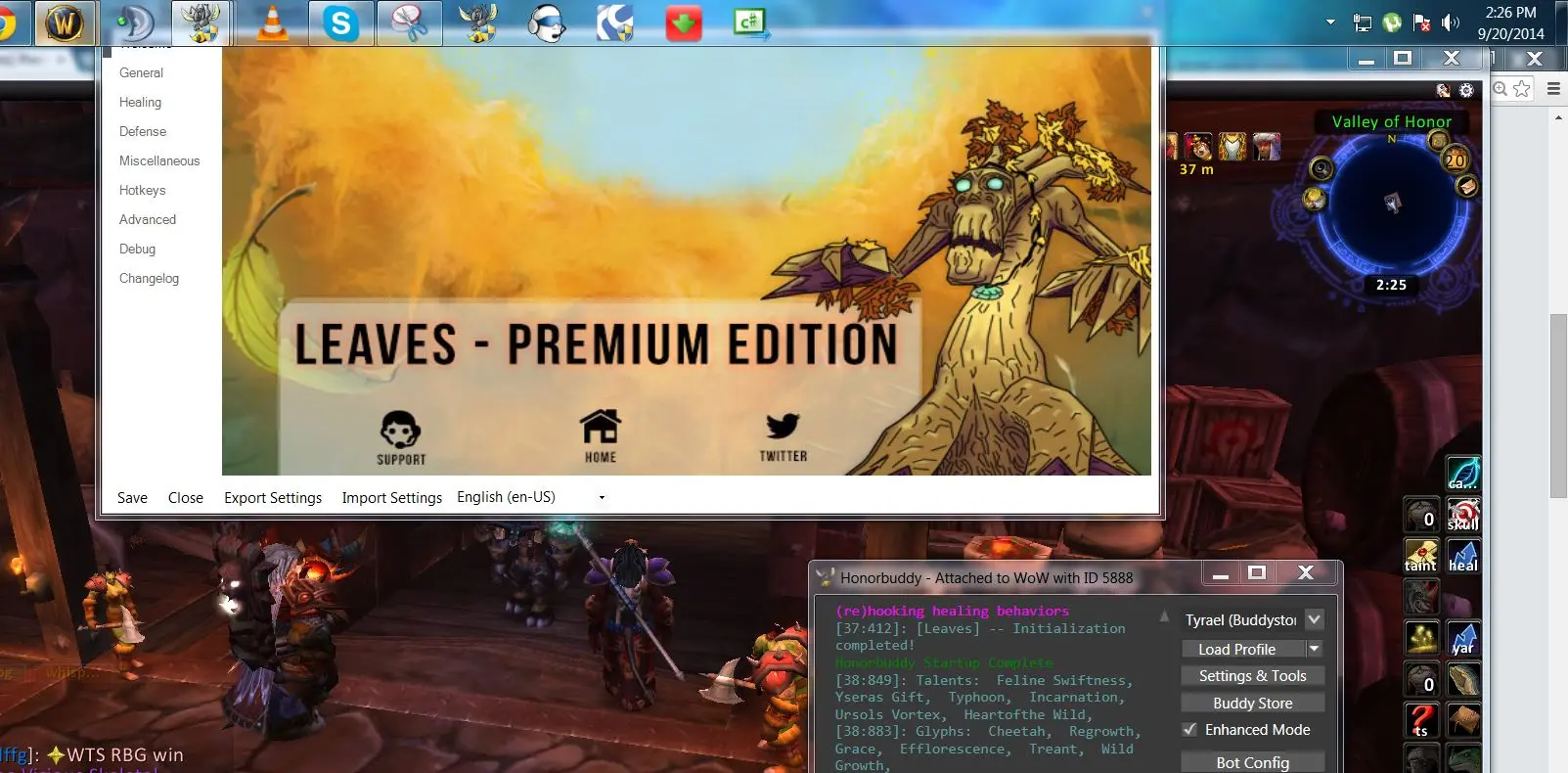The image size is (1568, 773).
Task: Click the 'yar' blue arrow action button
Action: click(1463, 638)
